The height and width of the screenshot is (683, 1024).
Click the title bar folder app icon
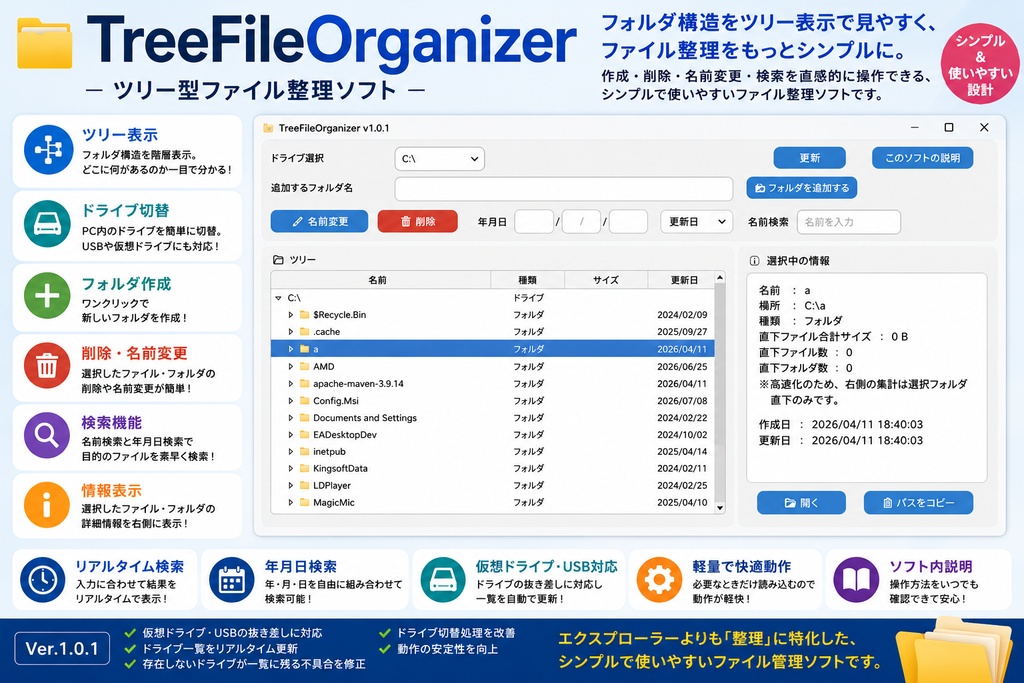click(268, 128)
